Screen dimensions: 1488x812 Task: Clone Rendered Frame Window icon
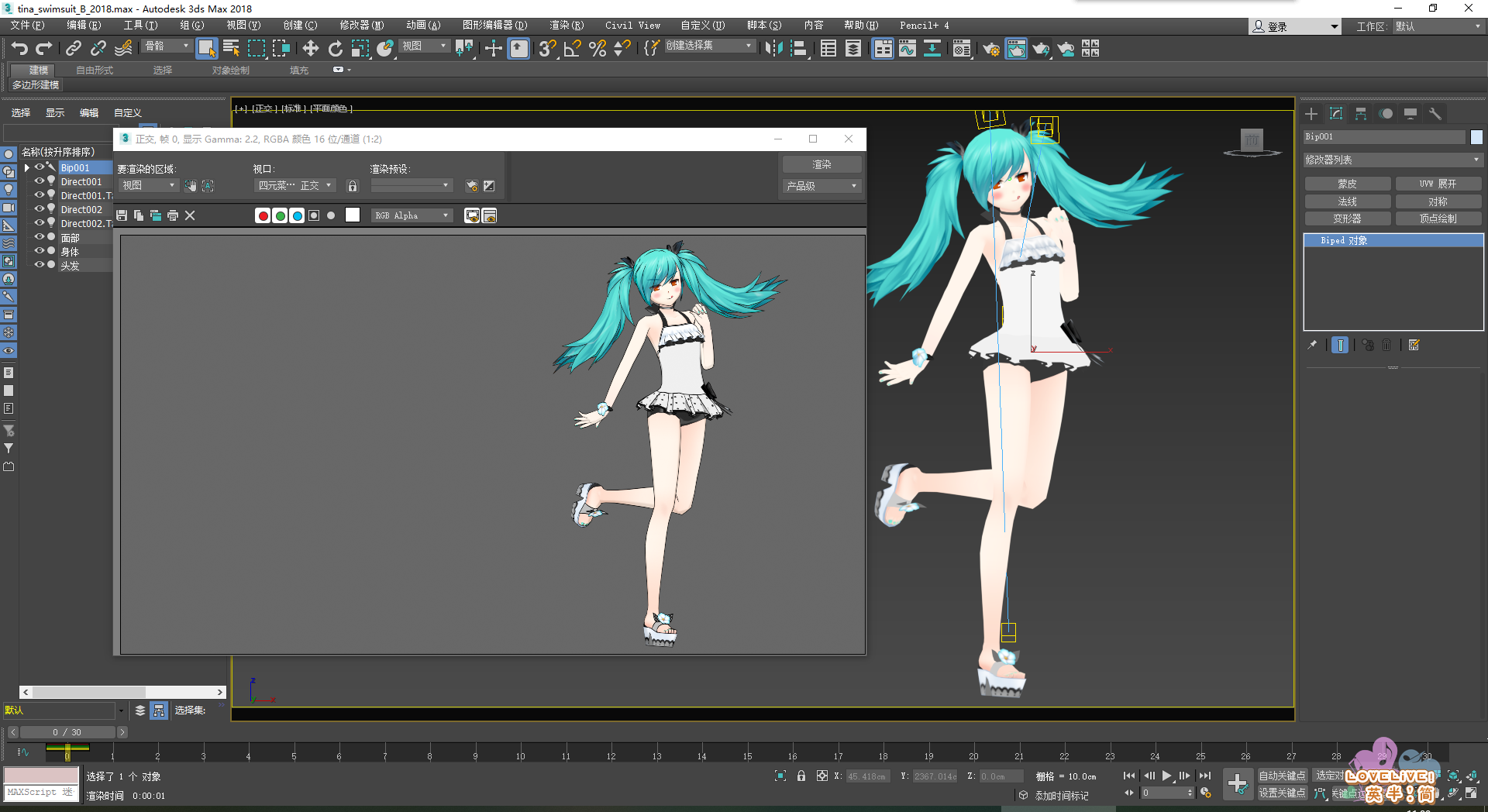click(x=156, y=215)
